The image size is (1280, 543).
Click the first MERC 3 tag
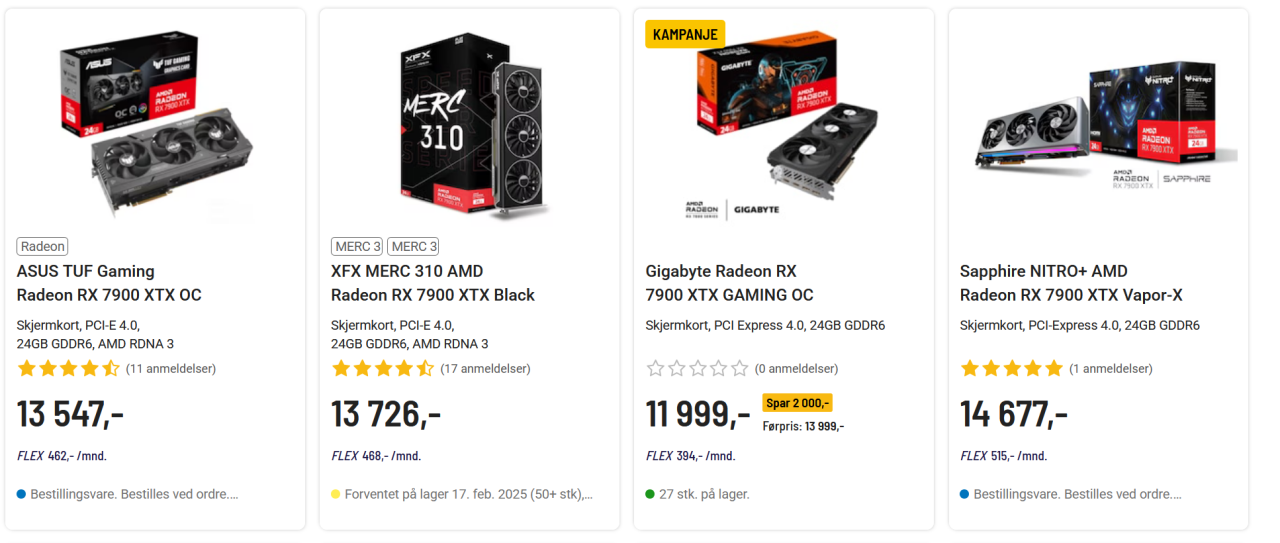[x=357, y=246]
